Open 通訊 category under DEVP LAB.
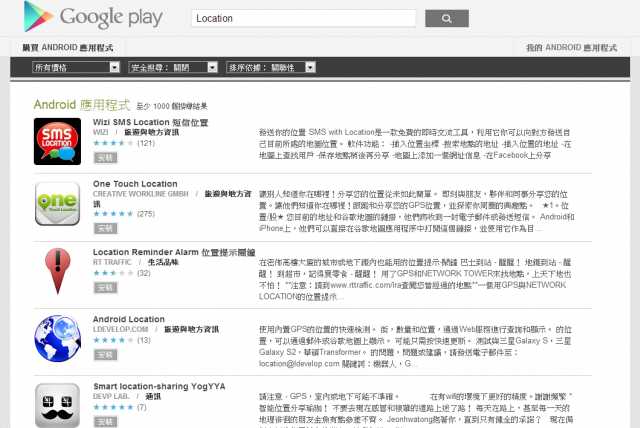 coord(153,396)
